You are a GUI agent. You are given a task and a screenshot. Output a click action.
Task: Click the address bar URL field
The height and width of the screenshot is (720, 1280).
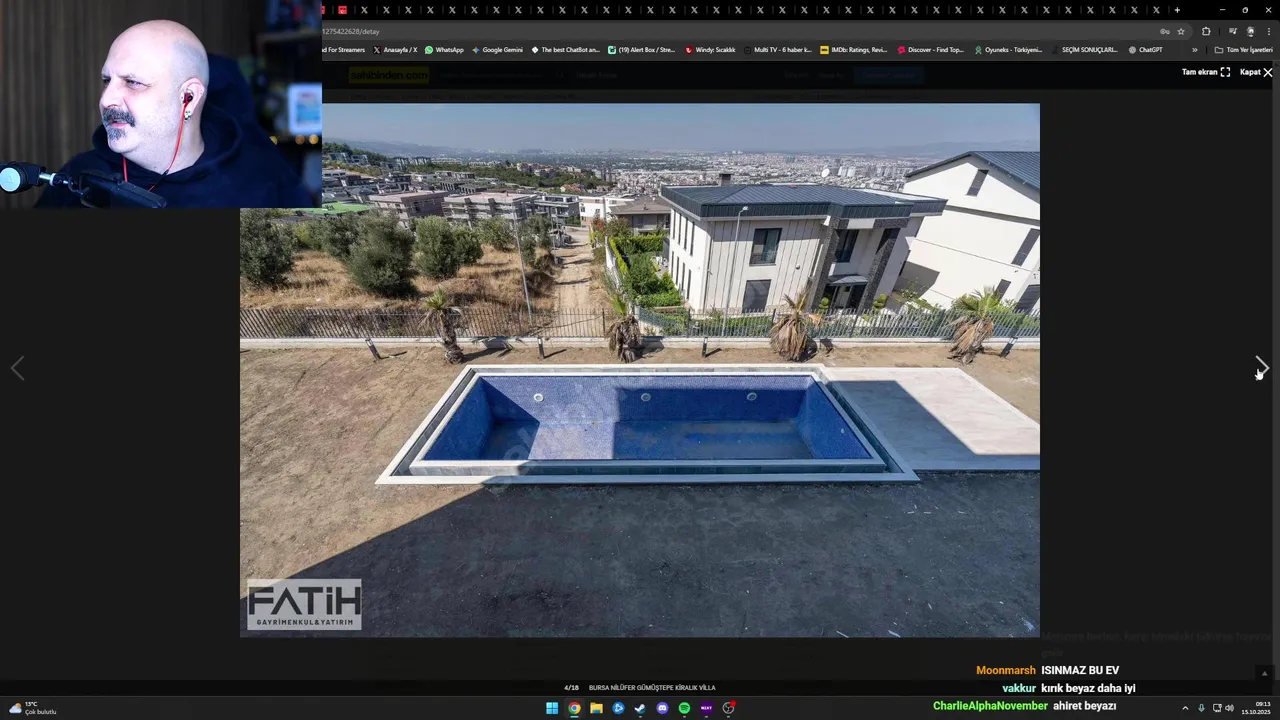pyautogui.click(x=740, y=31)
